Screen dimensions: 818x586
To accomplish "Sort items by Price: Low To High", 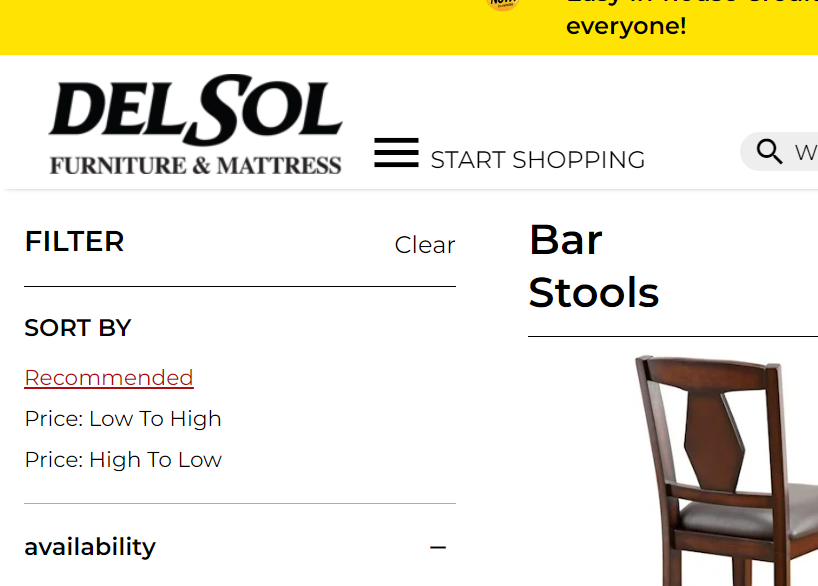I will pos(122,419).
